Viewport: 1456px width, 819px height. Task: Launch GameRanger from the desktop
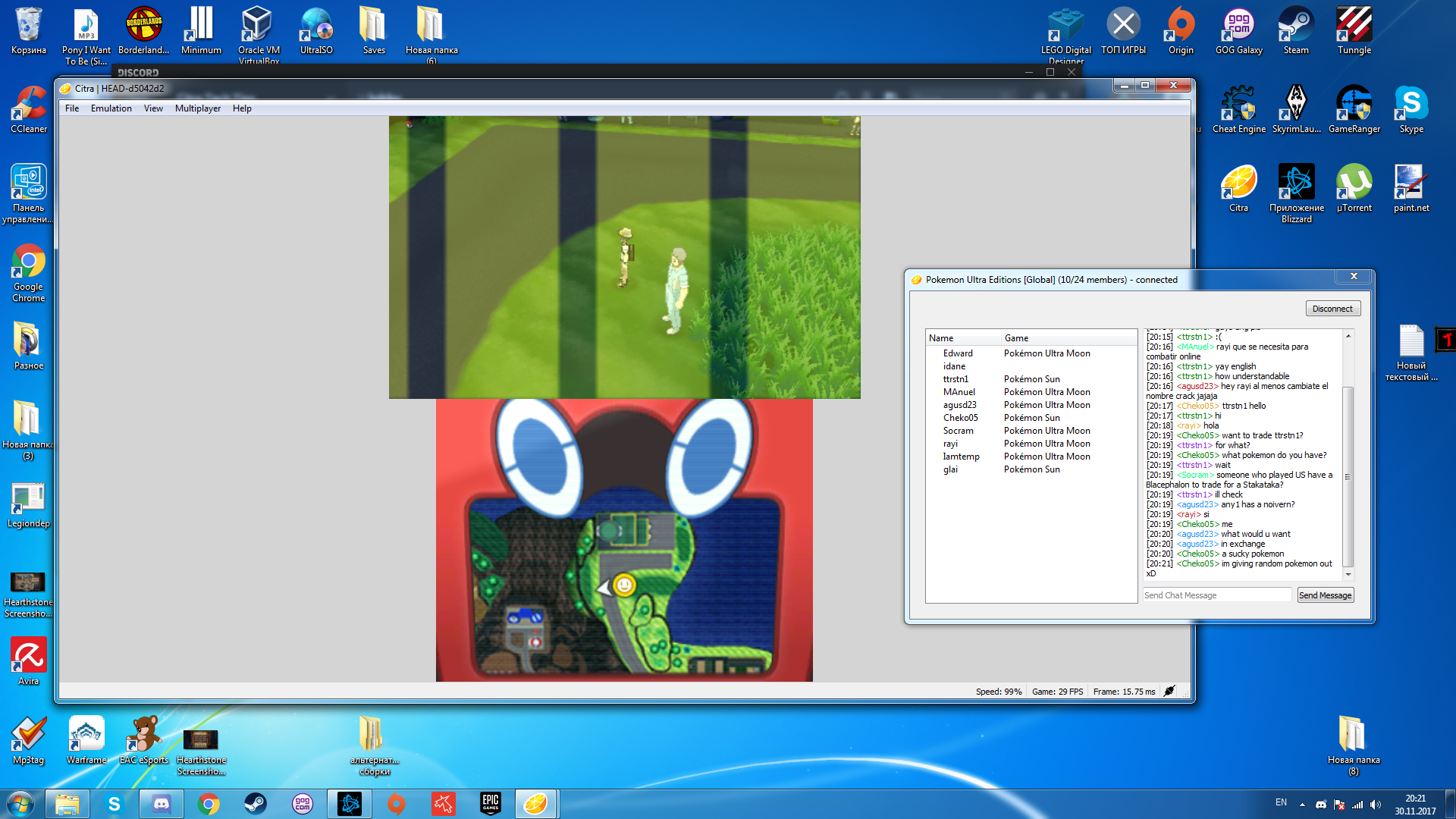click(x=1354, y=109)
